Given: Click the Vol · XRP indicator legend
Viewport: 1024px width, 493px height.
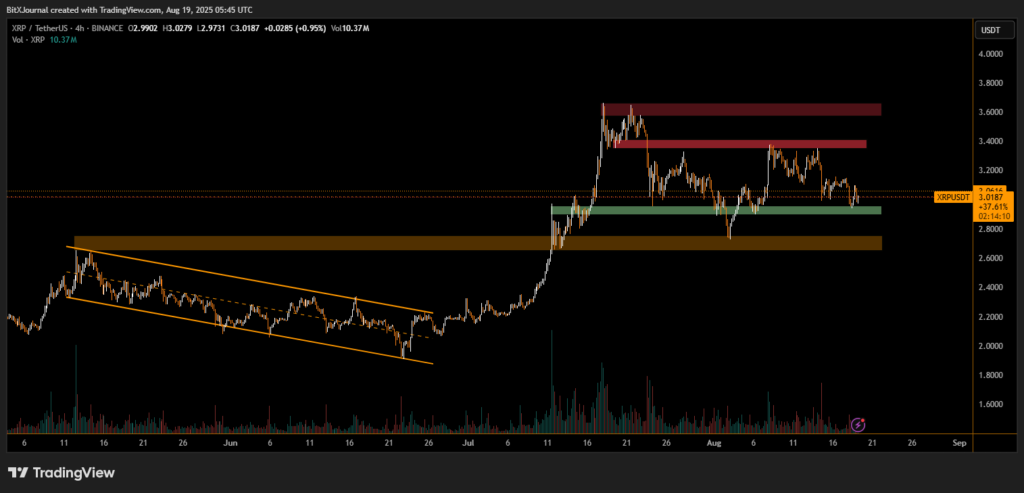Looking at the screenshot, I should pyautogui.click(x=40, y=39).
